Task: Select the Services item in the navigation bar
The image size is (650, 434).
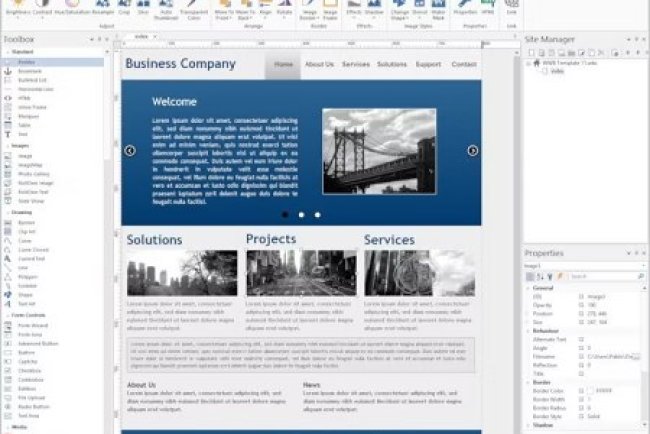Action: [356, 64]
